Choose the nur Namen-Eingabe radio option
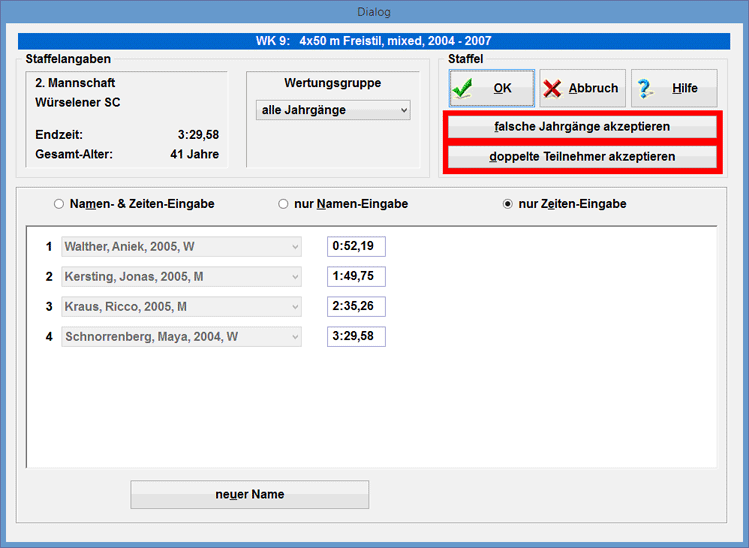Image resolution: width=749 pixels, height=548 pixels. coord(284,204)
